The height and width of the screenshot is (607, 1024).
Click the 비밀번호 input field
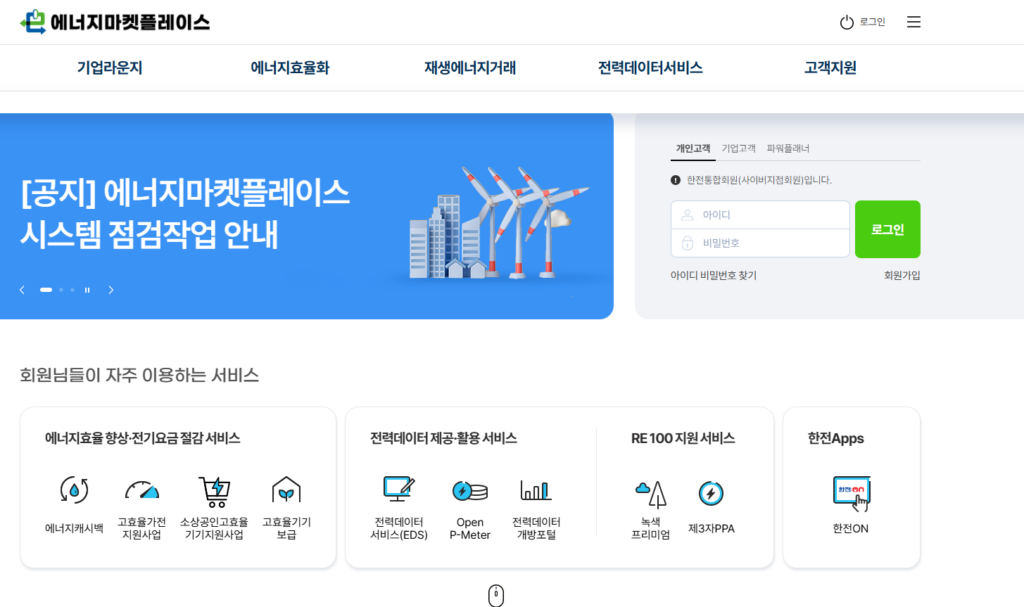click(x=760, y=243)
